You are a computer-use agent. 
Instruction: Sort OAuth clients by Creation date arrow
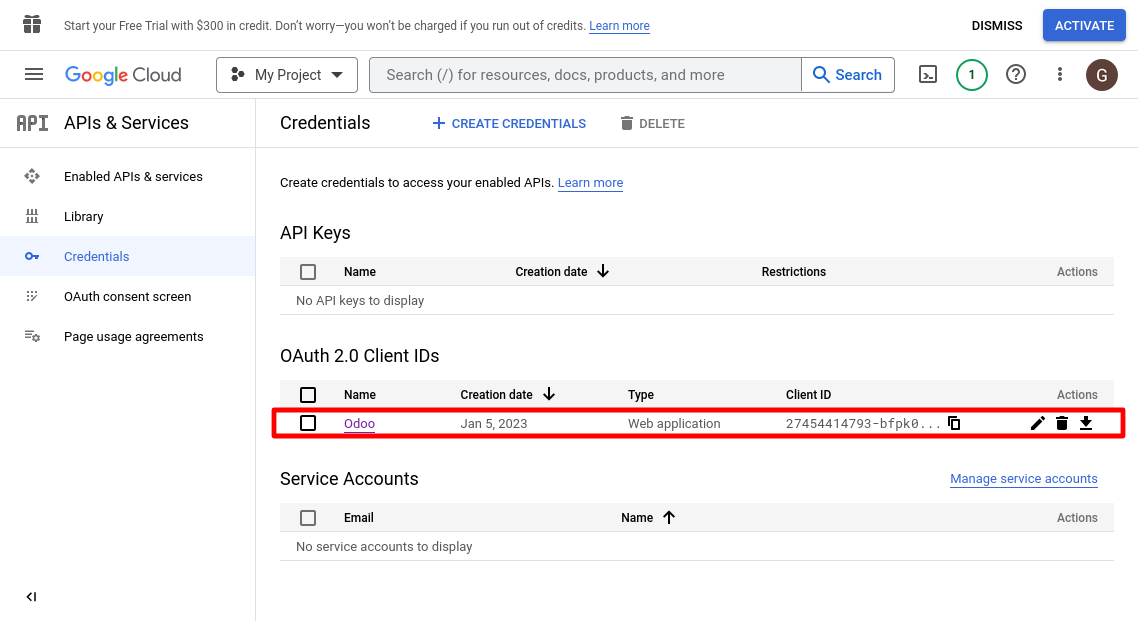549,395
